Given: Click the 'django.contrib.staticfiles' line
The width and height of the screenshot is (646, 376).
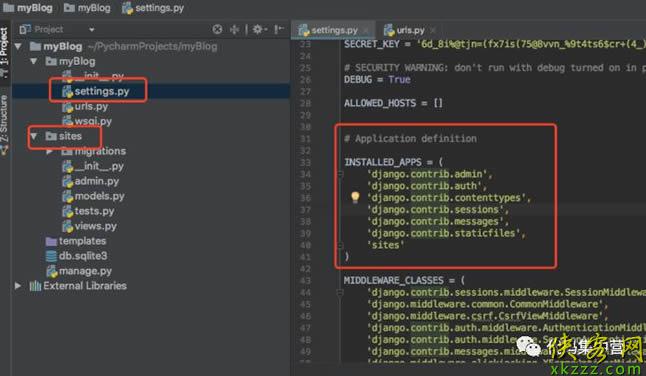Looking at the screenshot, I should (446, 233).
